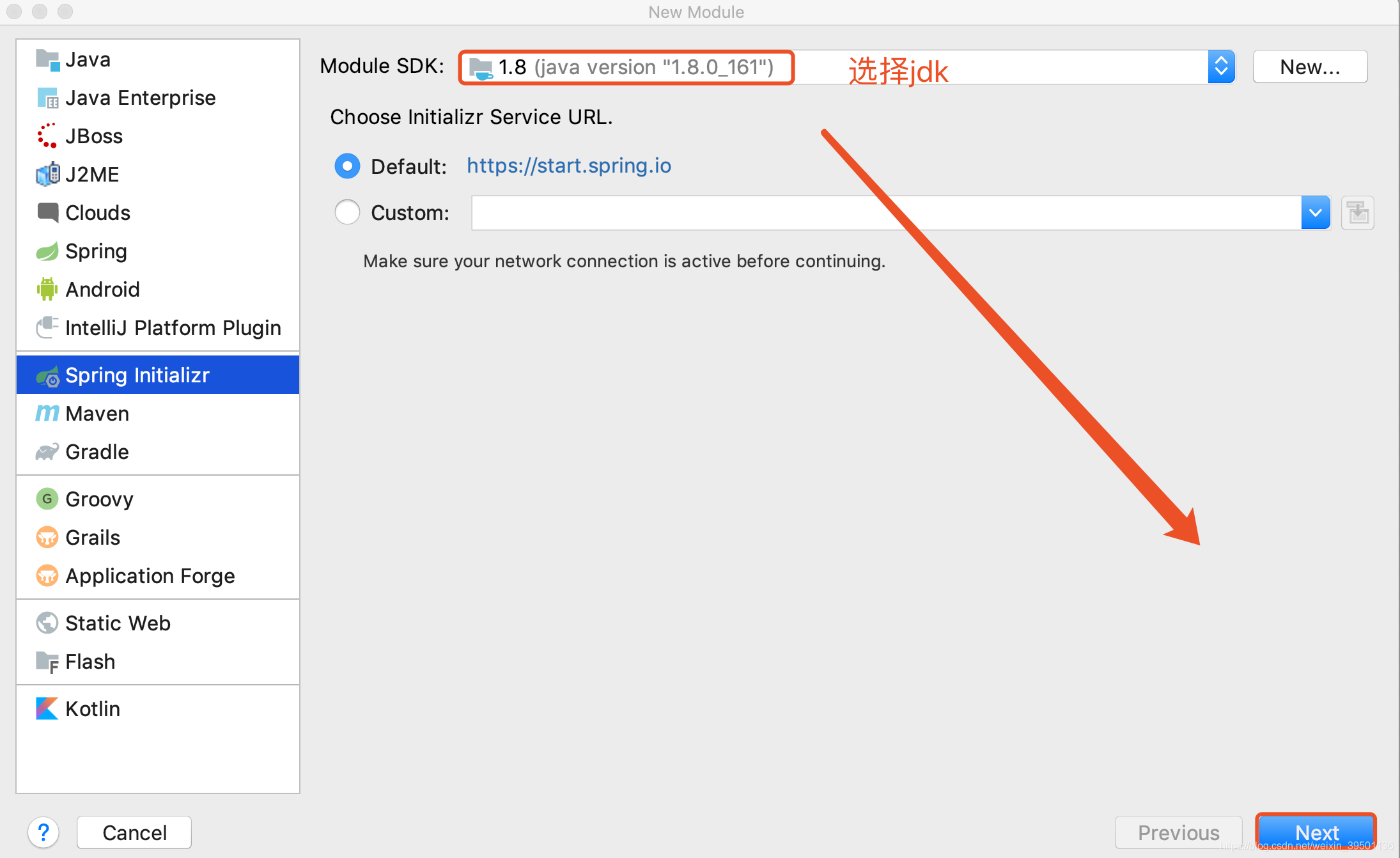Select Android label in module list
This screenshot has width=1400, height=858.
coord(102,290)
